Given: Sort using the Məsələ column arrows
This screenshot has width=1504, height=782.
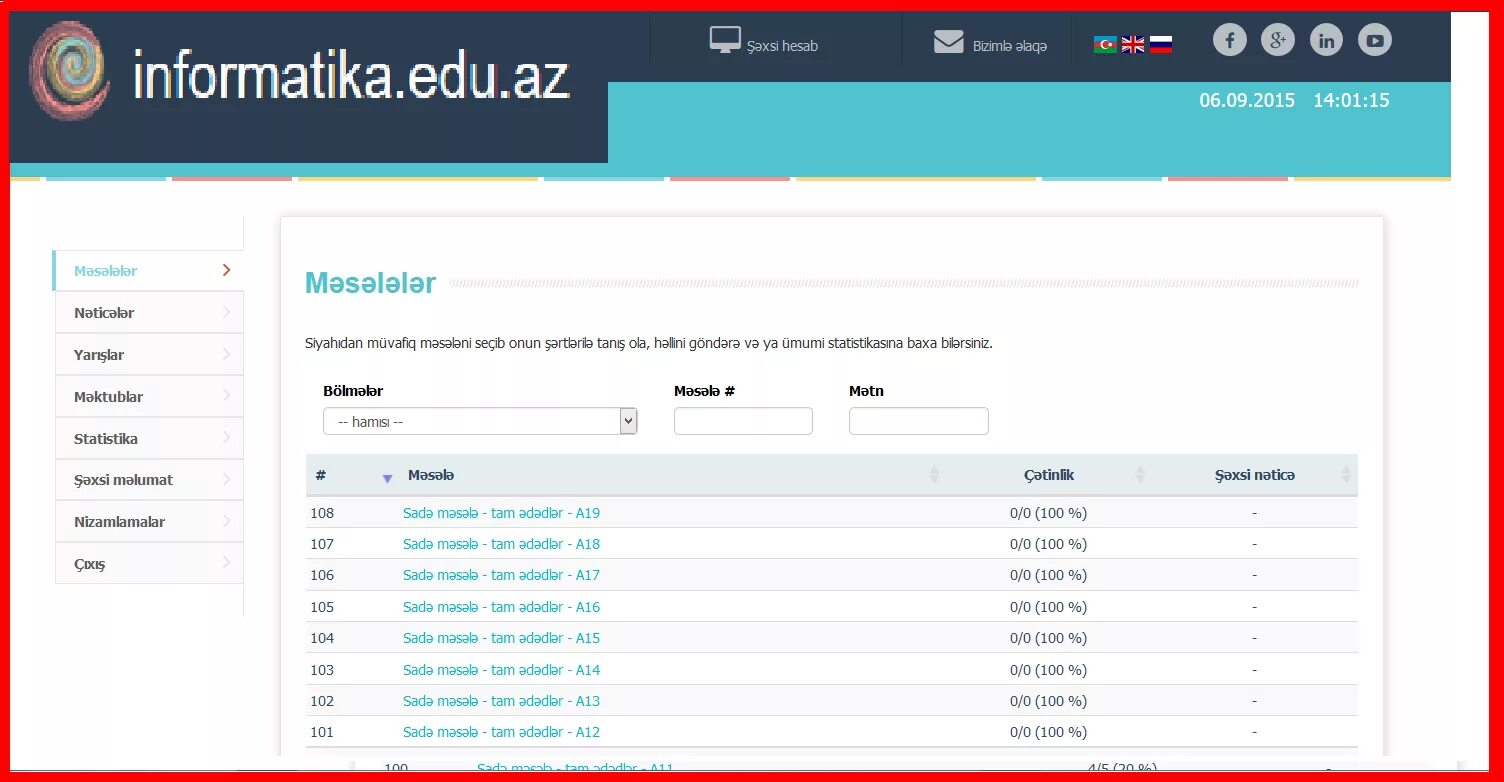Looking at the screenshot, I should pyautogui.click(x=934, y=475).
